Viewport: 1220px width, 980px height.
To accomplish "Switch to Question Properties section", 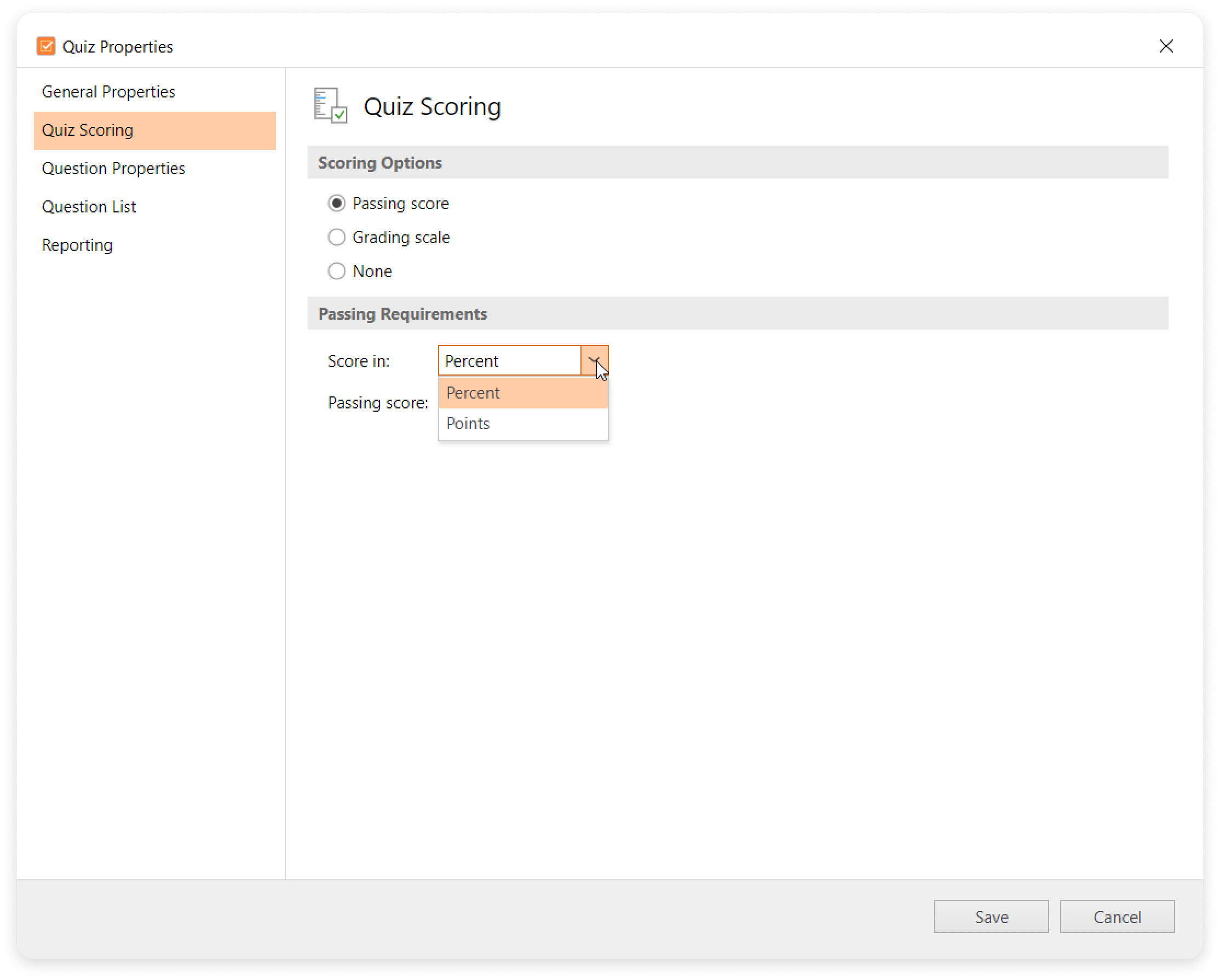I will (x=113, y=169).
